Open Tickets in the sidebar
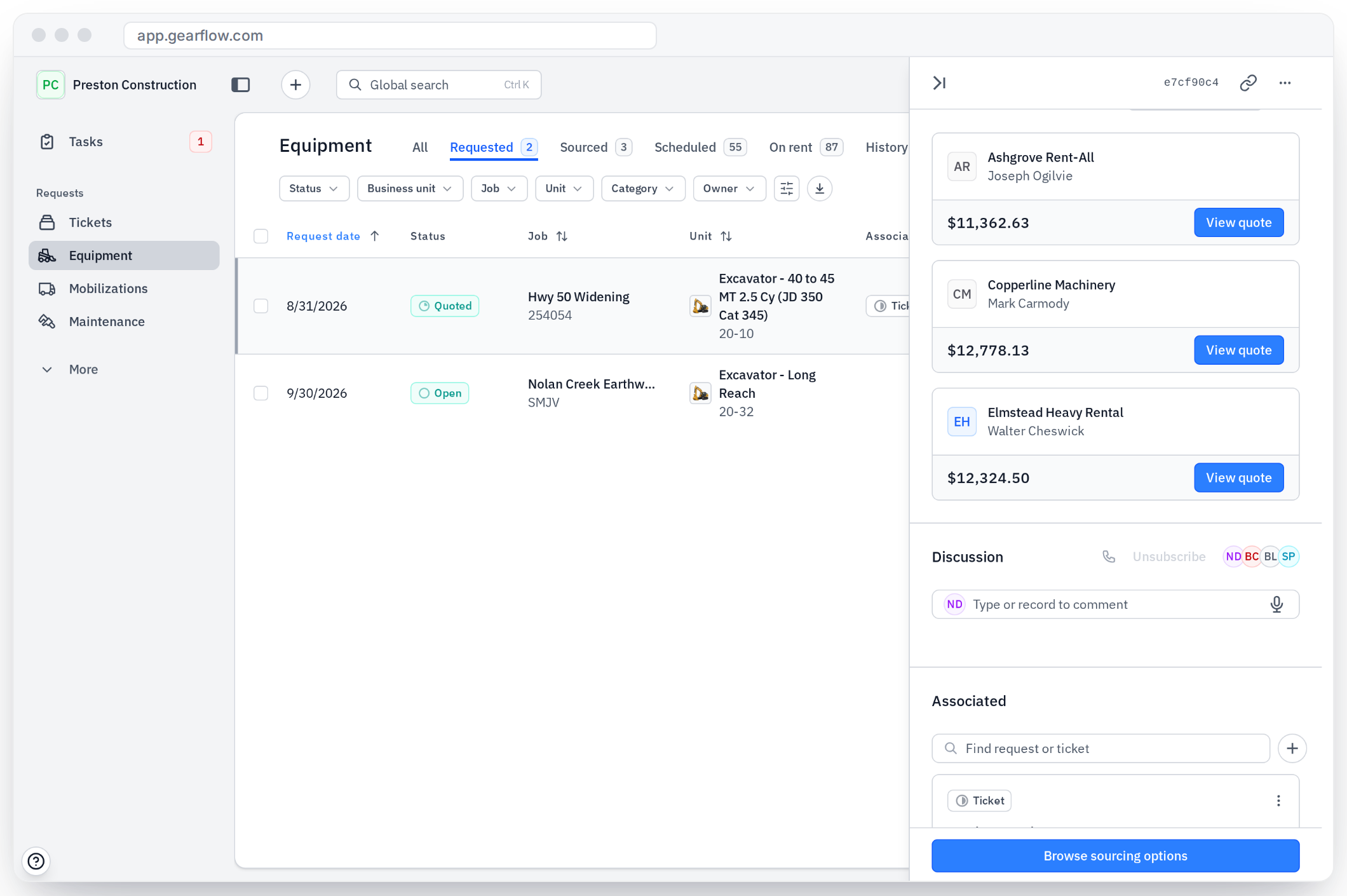1347x896 pixels. coord(124,222)
